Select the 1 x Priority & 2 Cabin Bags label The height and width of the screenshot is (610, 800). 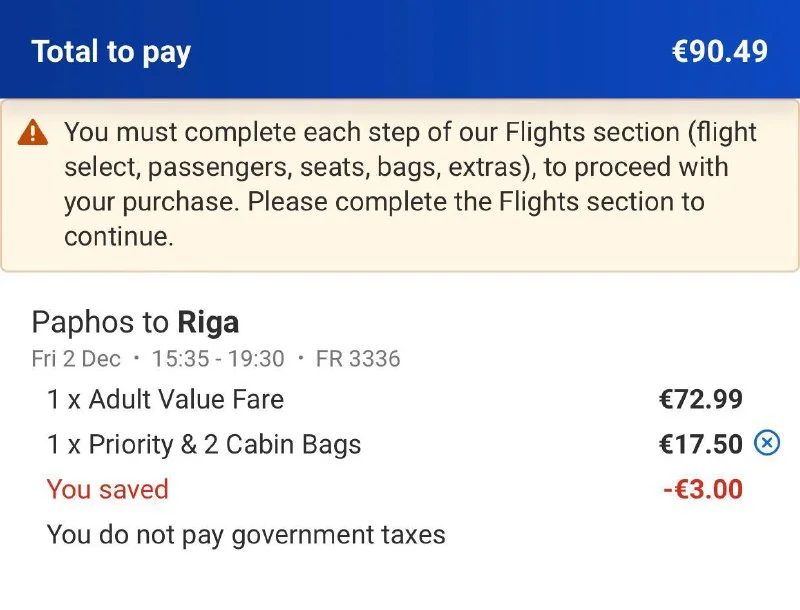pyautogui.click(x=204, y=445)
